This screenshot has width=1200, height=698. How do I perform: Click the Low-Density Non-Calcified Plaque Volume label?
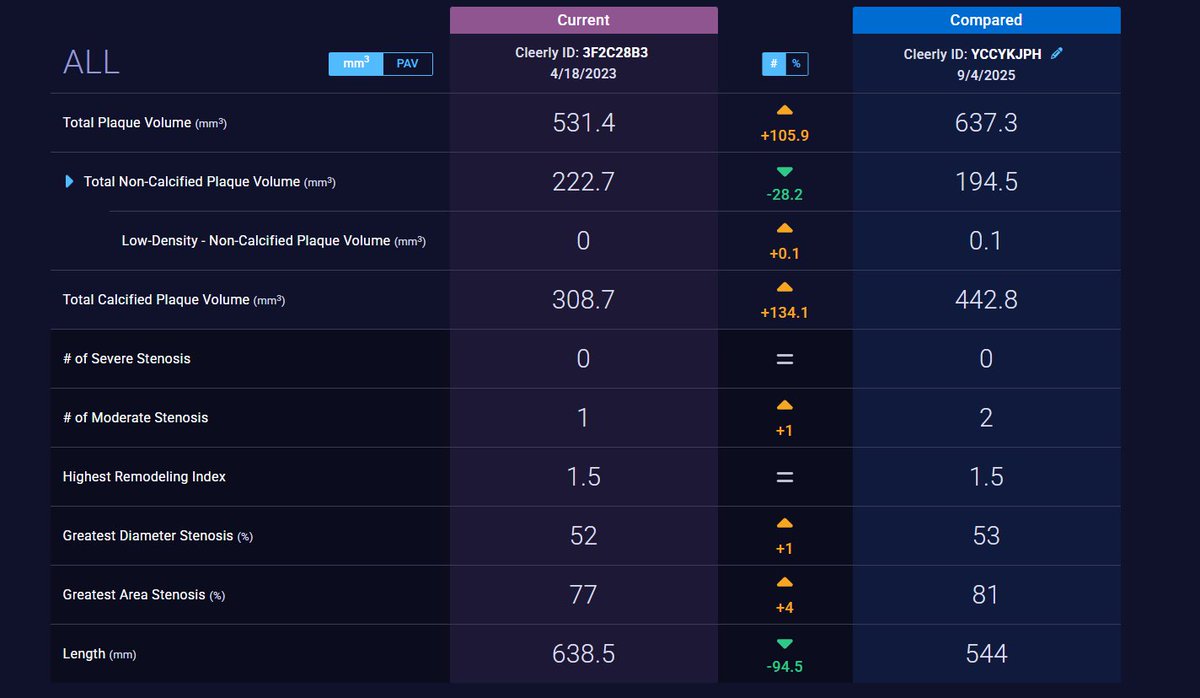(274, 241)
